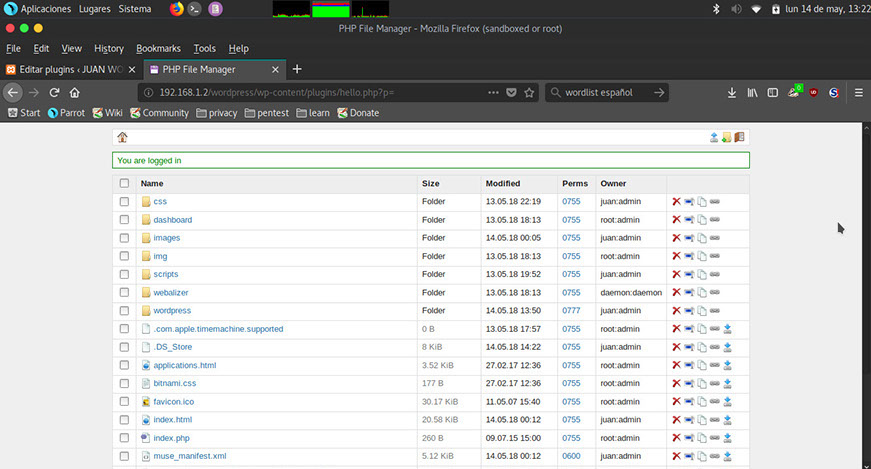The height and width of the screenshot is (469, 871).
Task: Click rename icon for the dashboard folder
Action: (x=689, y=220)
